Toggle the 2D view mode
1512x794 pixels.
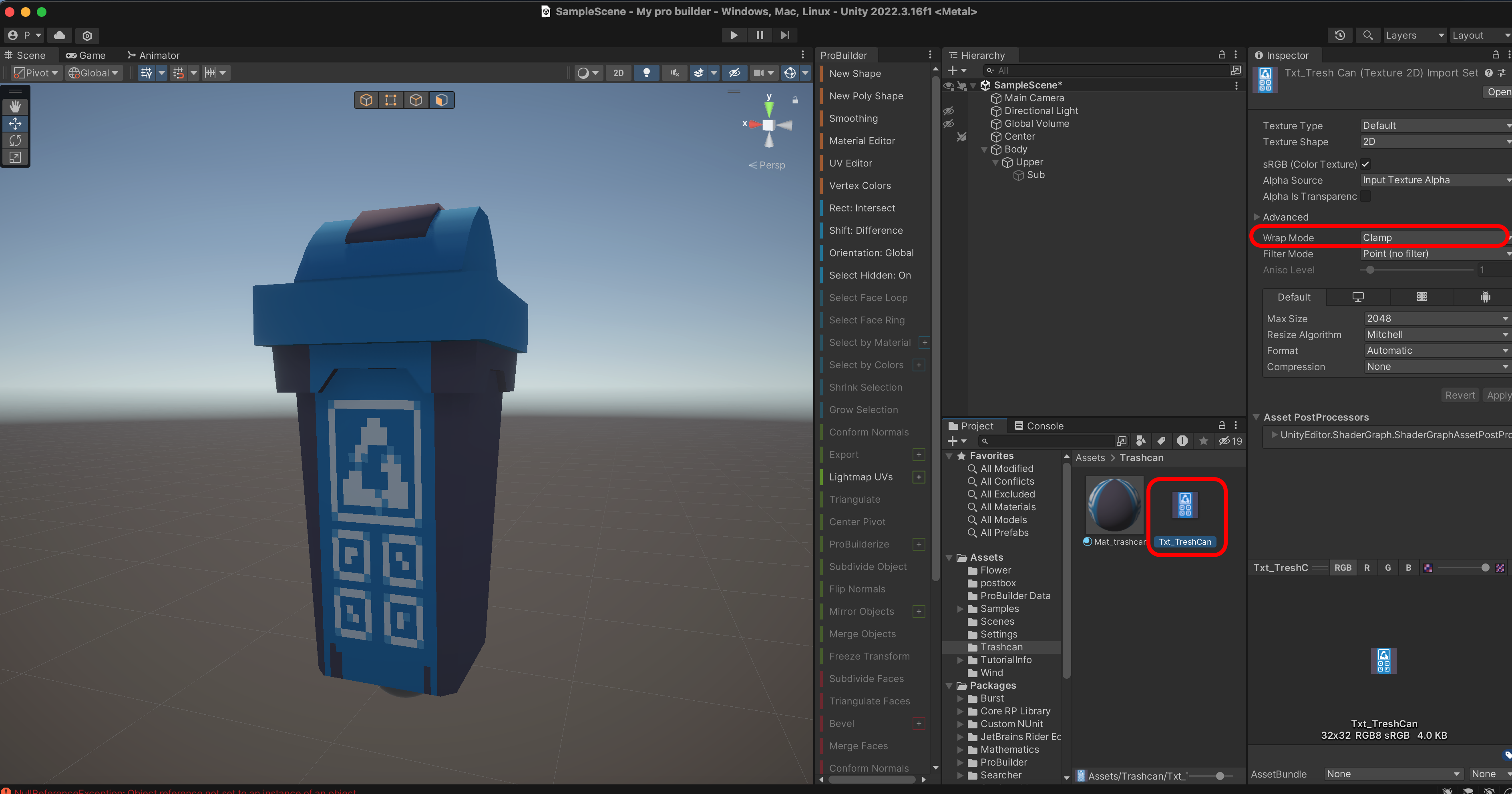click(x=618, y=73)
